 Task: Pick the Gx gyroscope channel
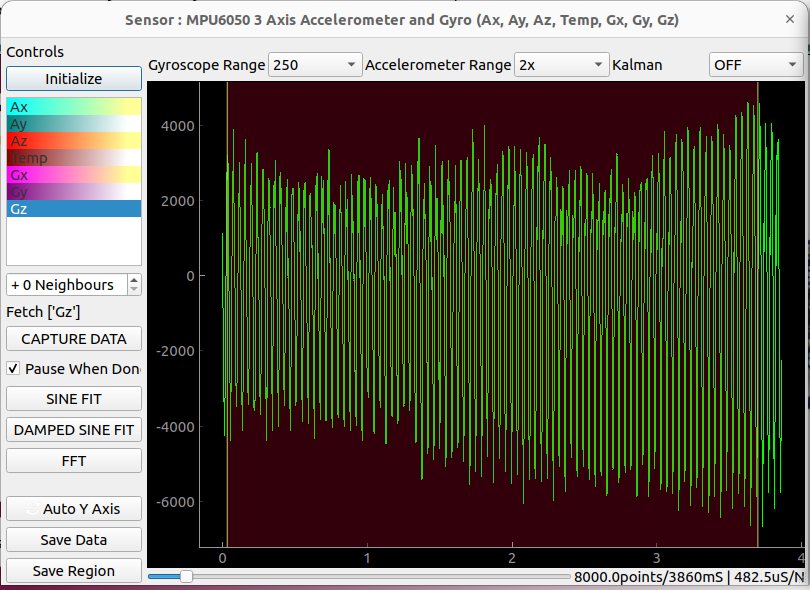pyautogui.click(x=73, y=175)
